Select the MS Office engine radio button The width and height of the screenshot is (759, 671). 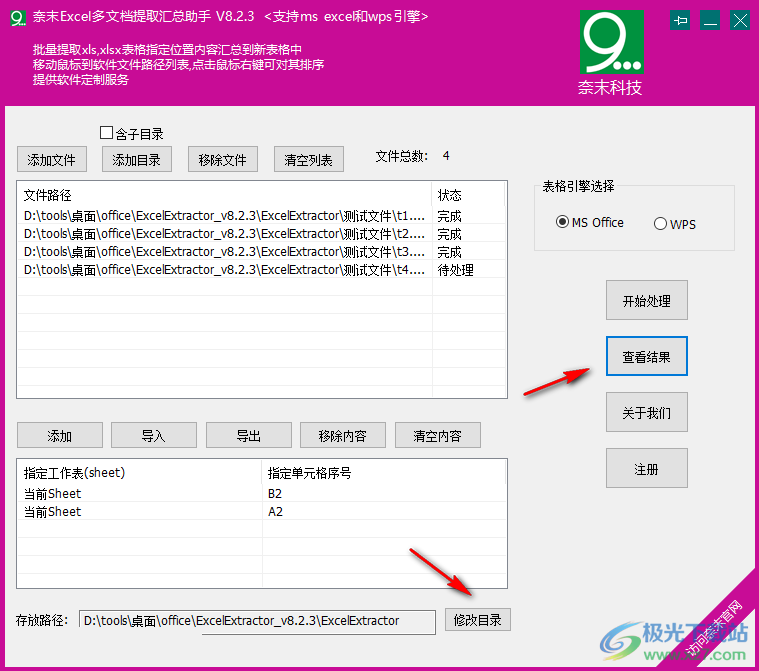coord(562,222)
